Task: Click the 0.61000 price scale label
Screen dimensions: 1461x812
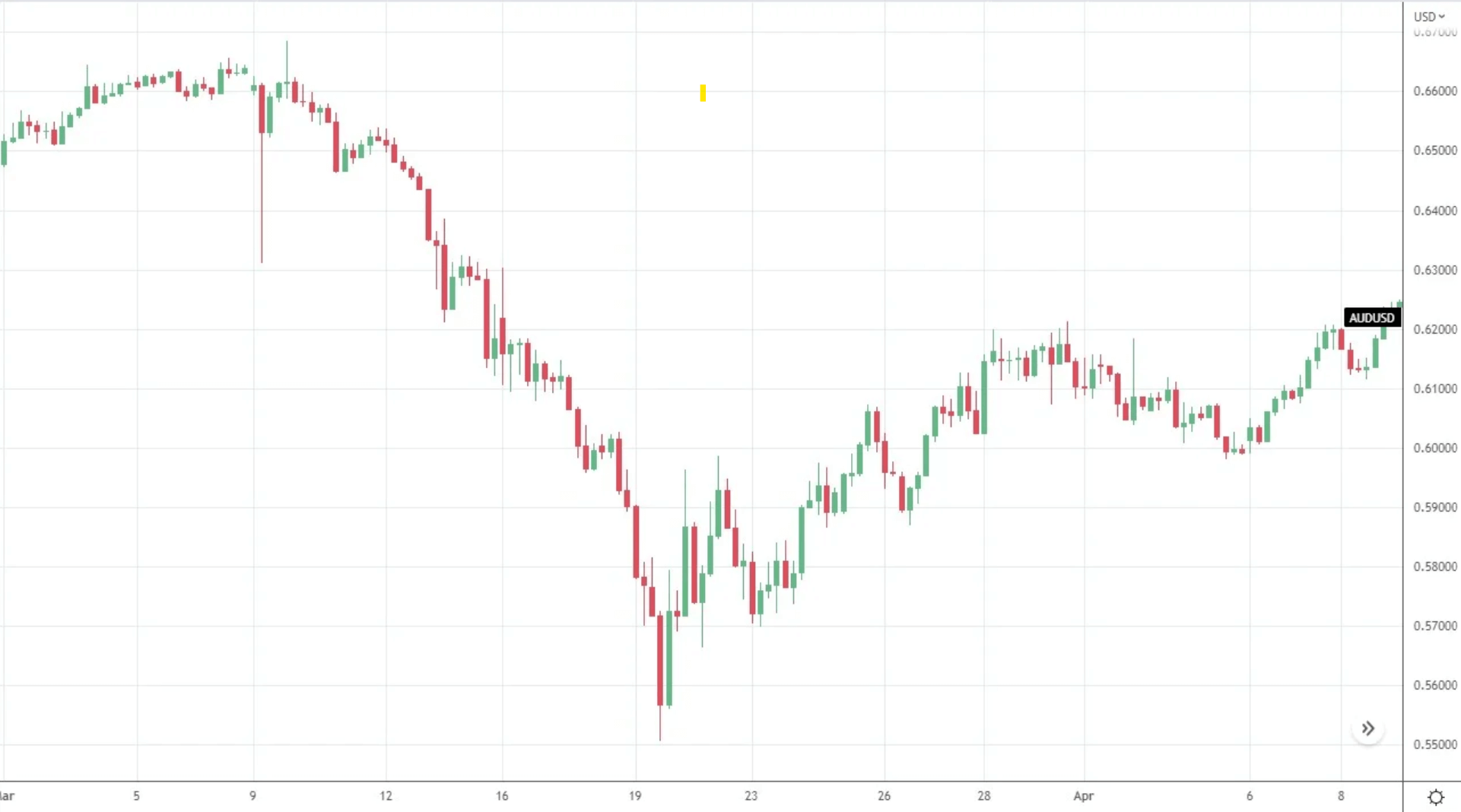Action: pos(1435,389)
